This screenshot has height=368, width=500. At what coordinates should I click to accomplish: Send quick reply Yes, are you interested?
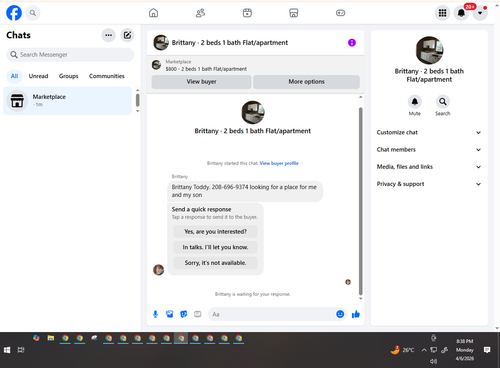tap(215, 232)
